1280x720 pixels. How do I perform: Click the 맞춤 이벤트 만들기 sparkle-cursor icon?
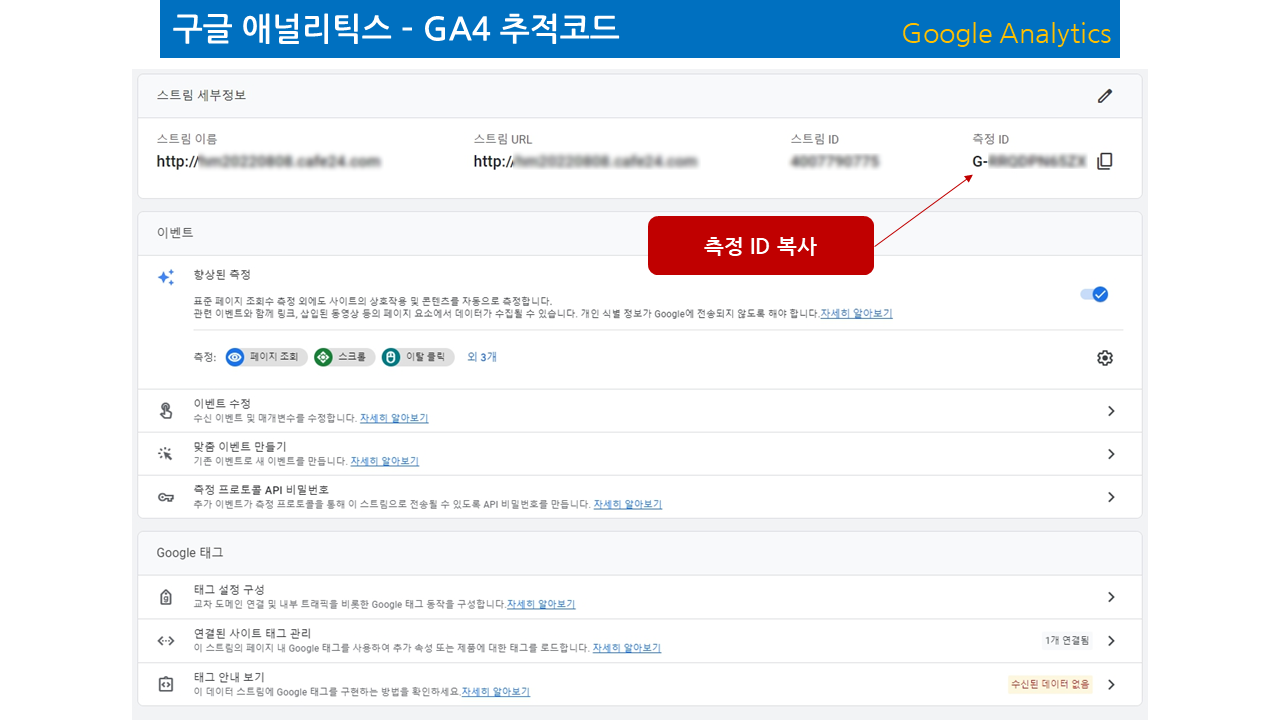pos(166,453)
